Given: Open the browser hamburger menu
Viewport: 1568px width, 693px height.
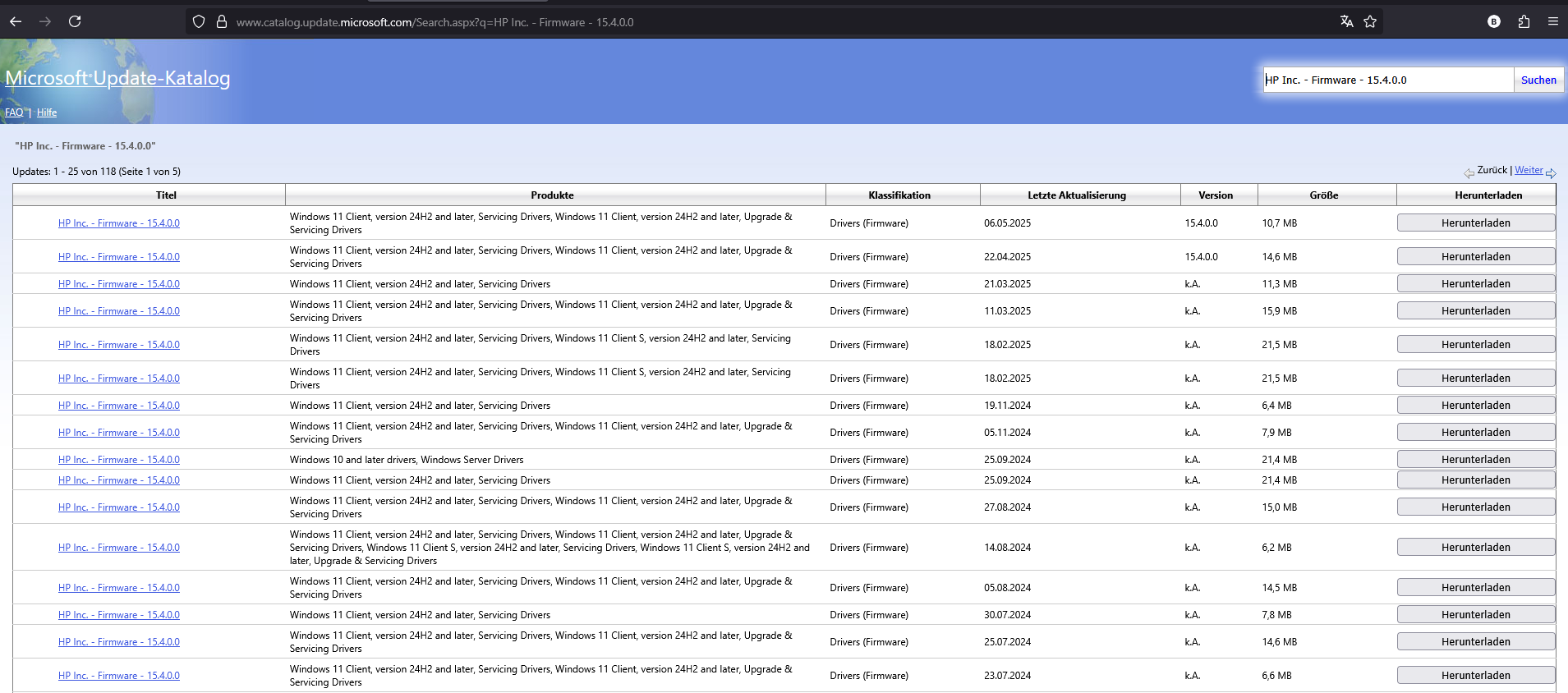Looking at the screenshot, I should coord(1552,22).
